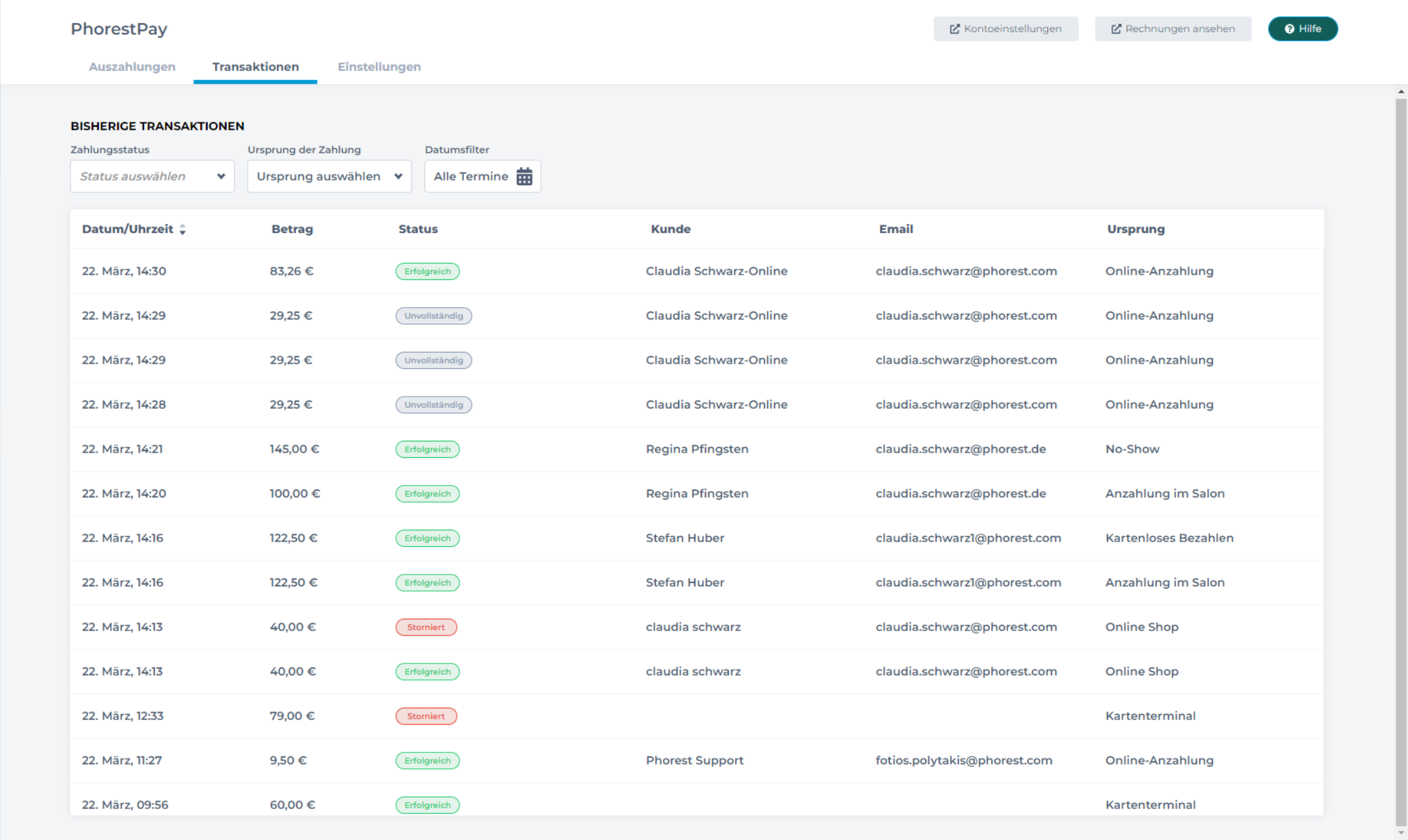This screenshot has width=1408, height=840.
Task: Click Kartenterminal in the 12:33 row
Action: click(1150, 715)
